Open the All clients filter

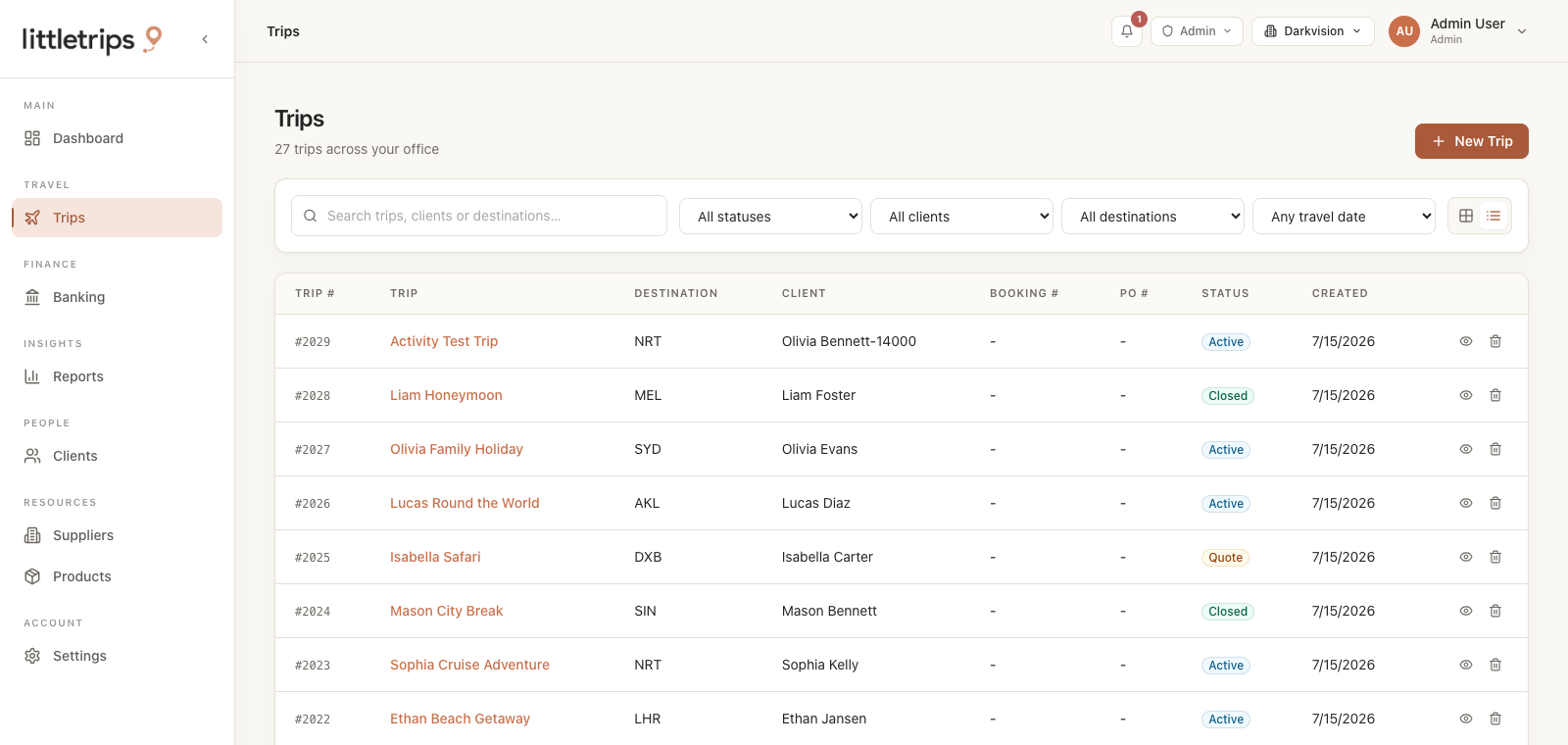(x=961, y=217)
